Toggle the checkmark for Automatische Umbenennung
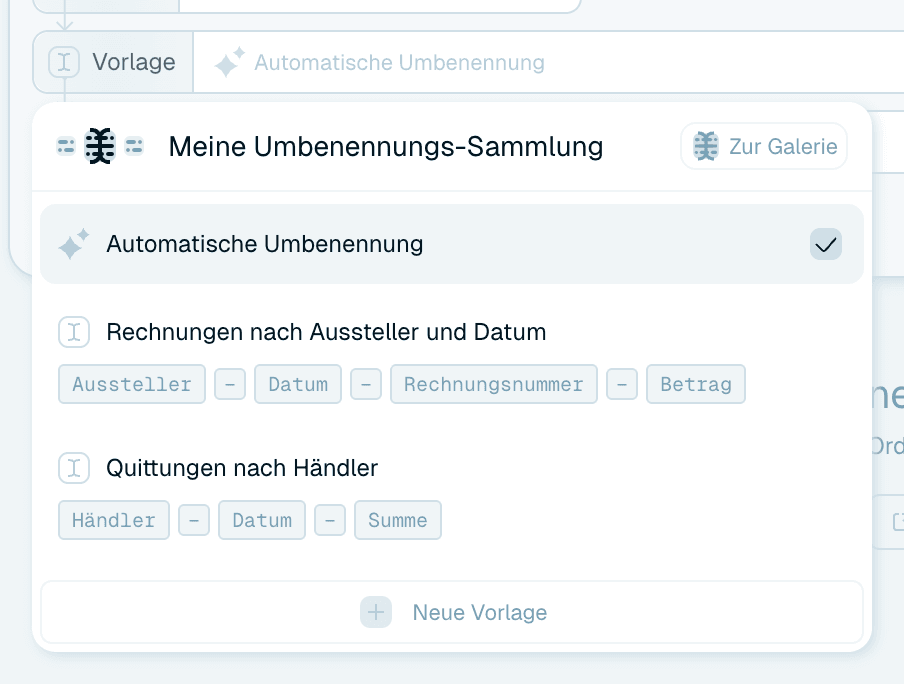 tap(826, 245)
